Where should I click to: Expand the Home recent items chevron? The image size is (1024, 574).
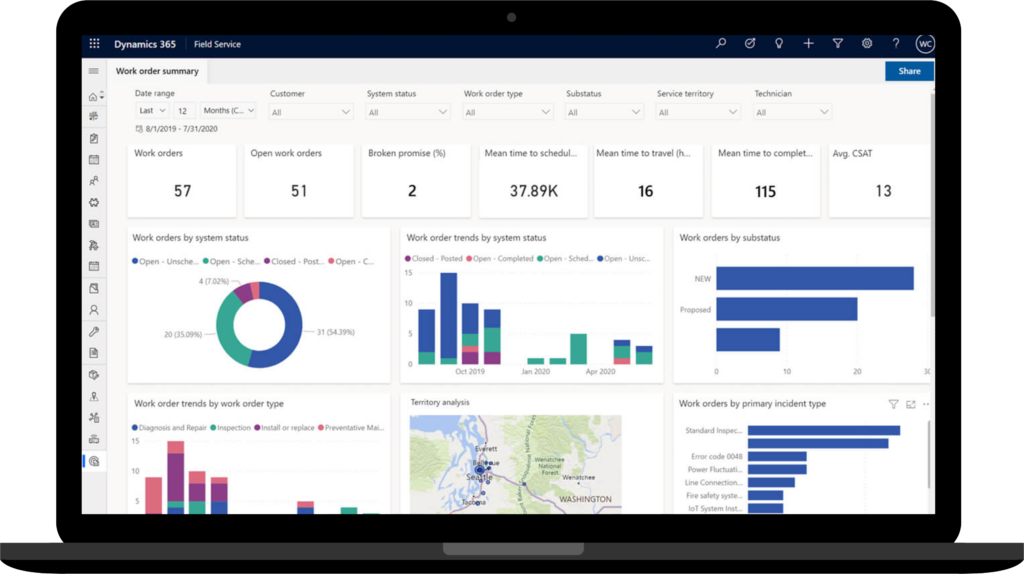pyautogui.click(x=102, y=97)
